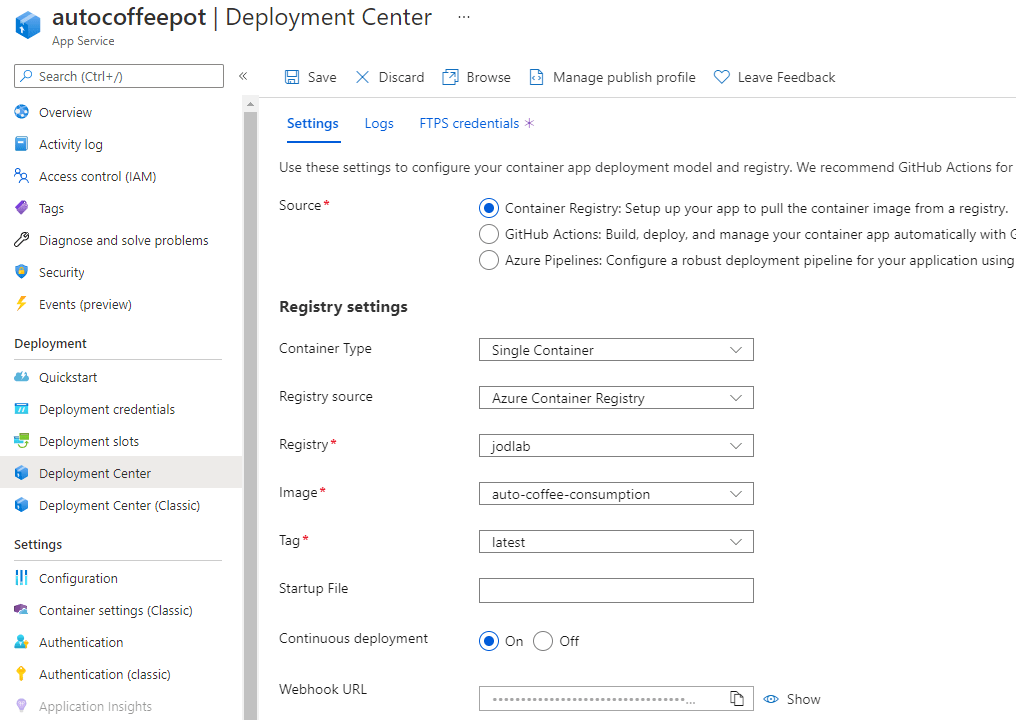Click the Save disk icon in toolbar
Viewport: 1016px width, 720px height.
tap(292, 77)
